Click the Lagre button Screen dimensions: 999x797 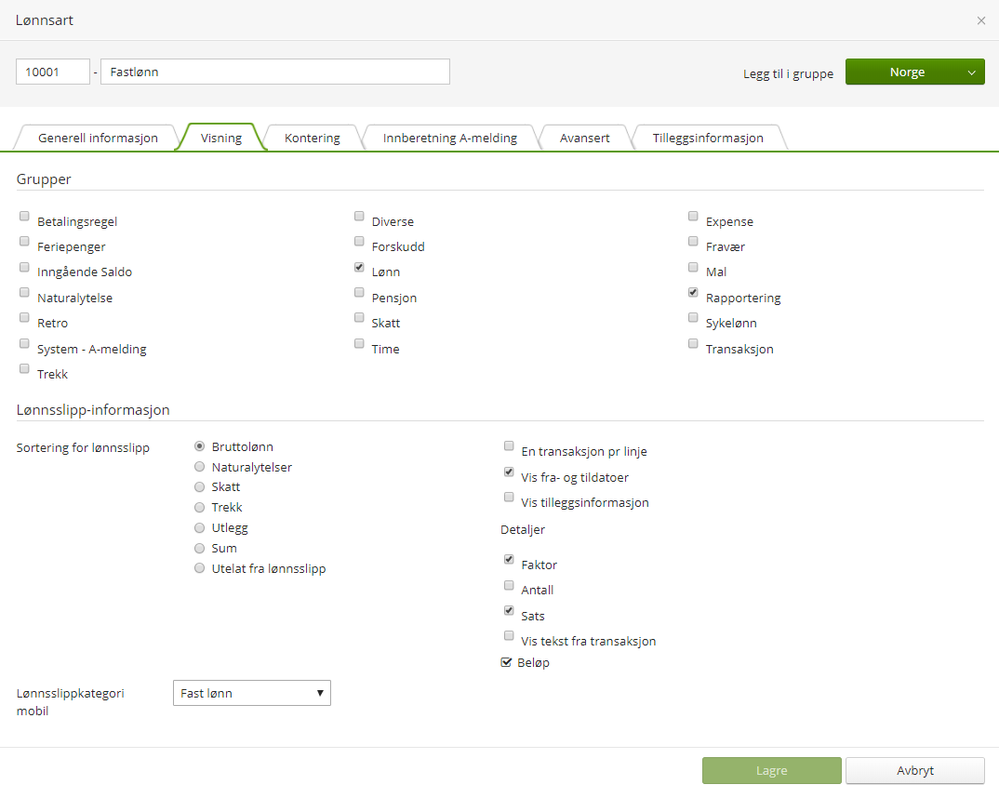coord(772,770)
